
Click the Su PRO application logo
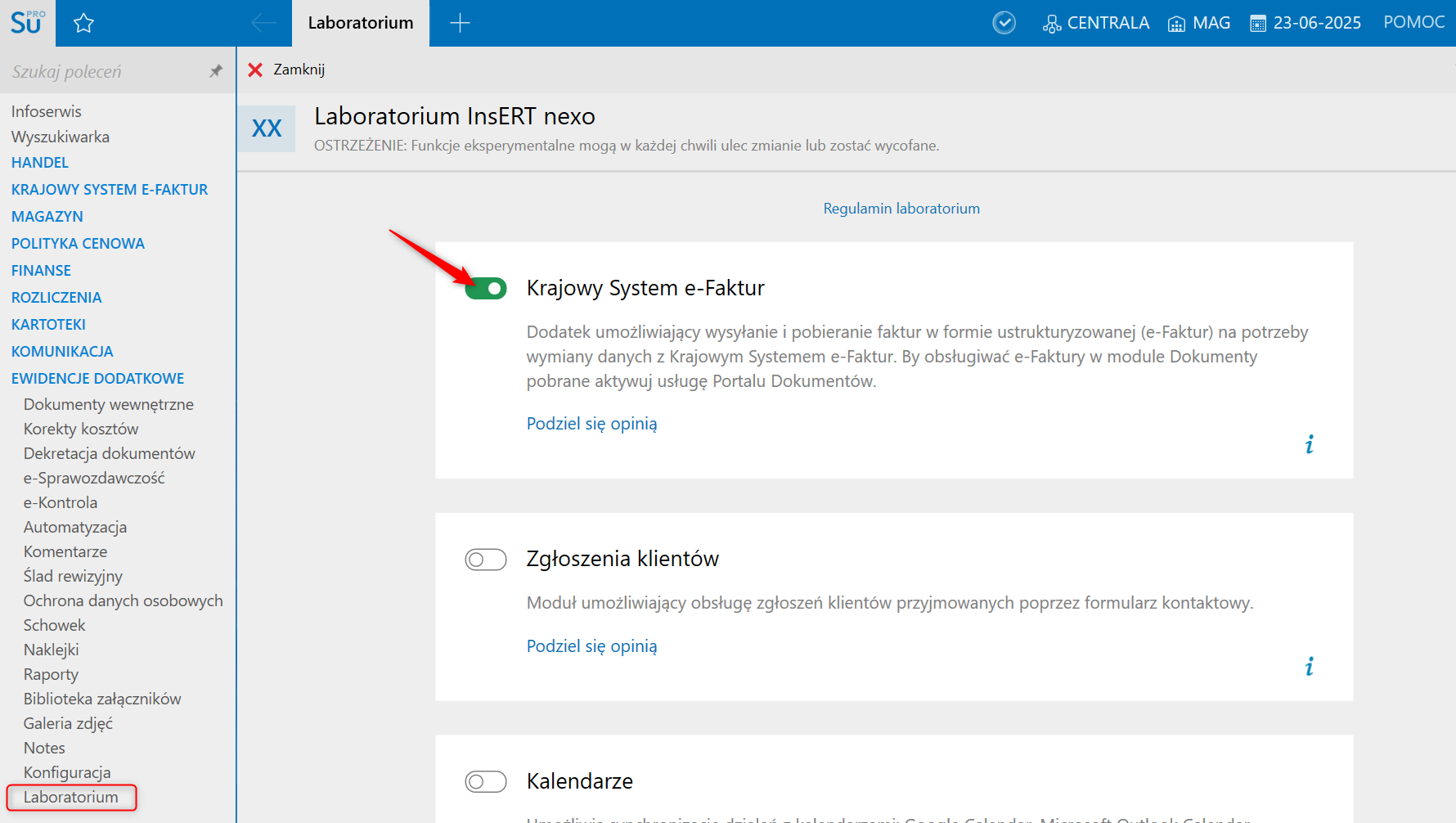click(x=27, y=23)
